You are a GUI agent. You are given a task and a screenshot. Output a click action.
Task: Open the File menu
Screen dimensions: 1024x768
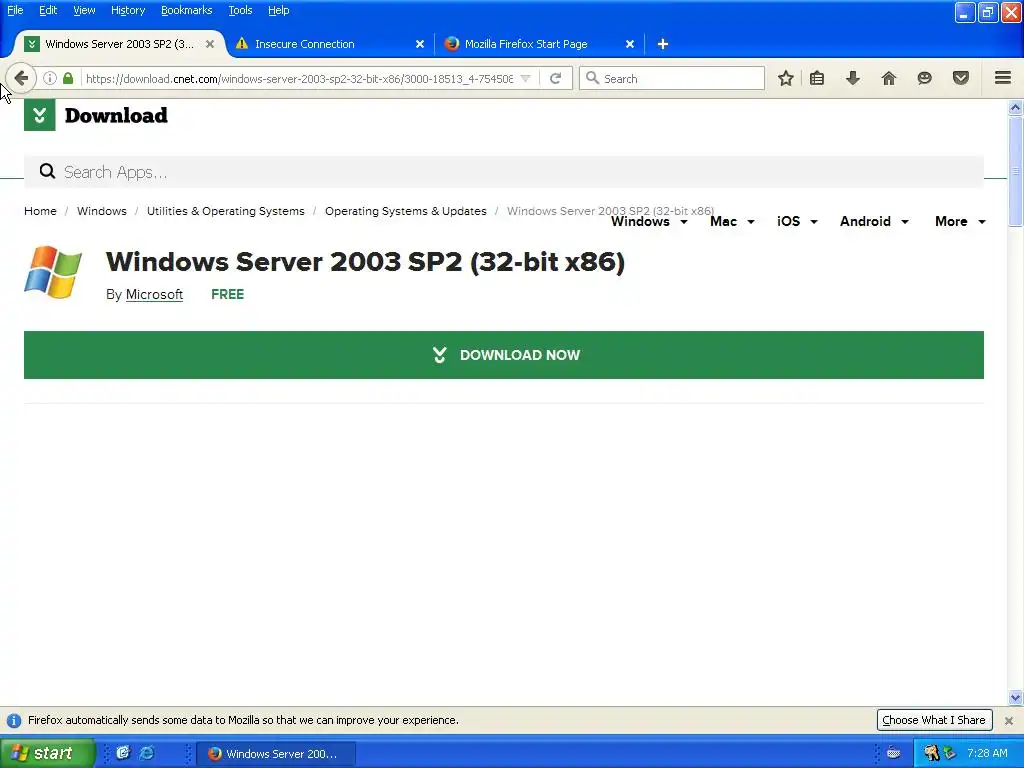click(x=15, y=10)
